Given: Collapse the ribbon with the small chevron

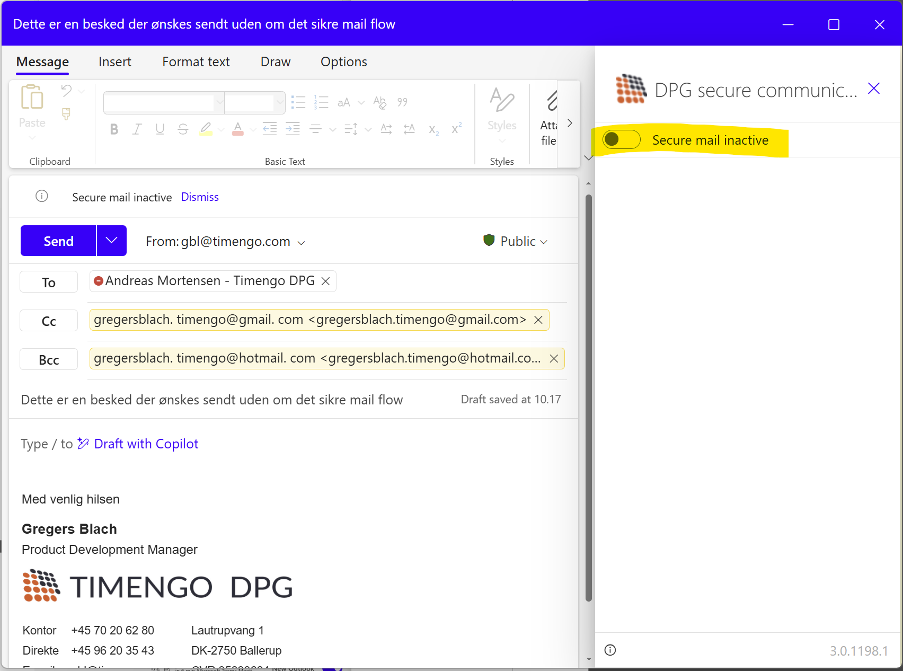Looking at the screenshot, I should (x=588, y=158).
